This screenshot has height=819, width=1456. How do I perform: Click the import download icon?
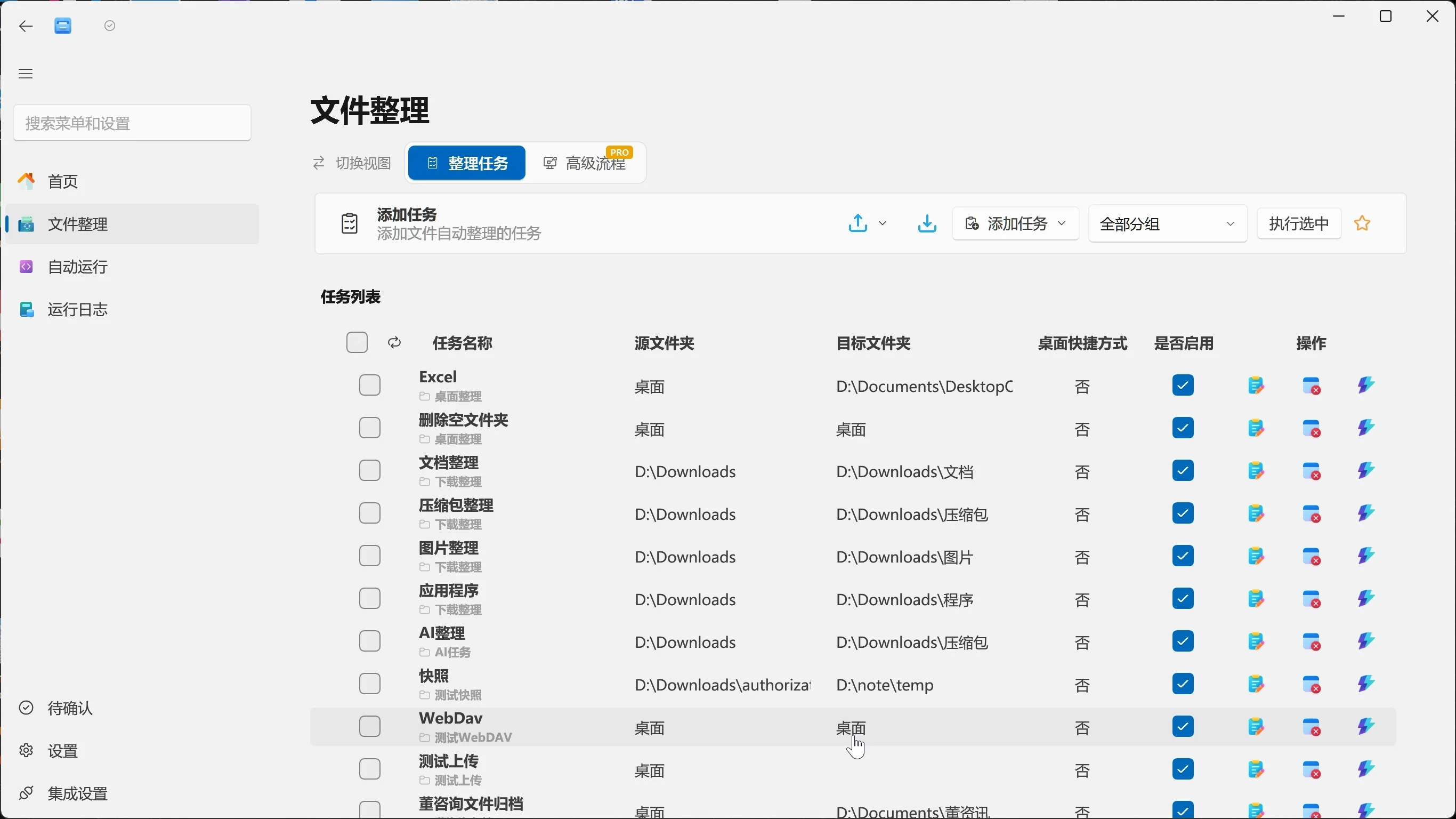927,223
